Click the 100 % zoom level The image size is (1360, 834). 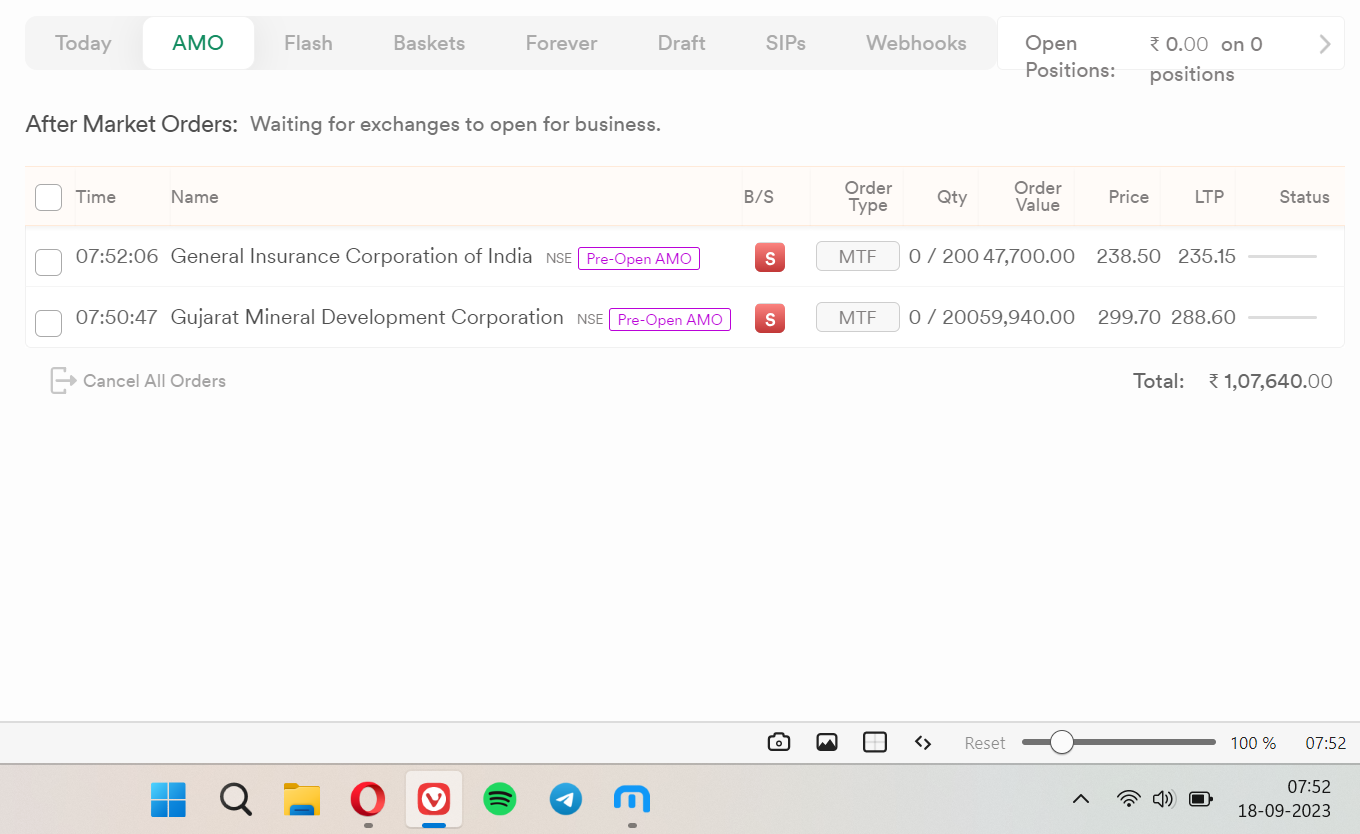1253,743
